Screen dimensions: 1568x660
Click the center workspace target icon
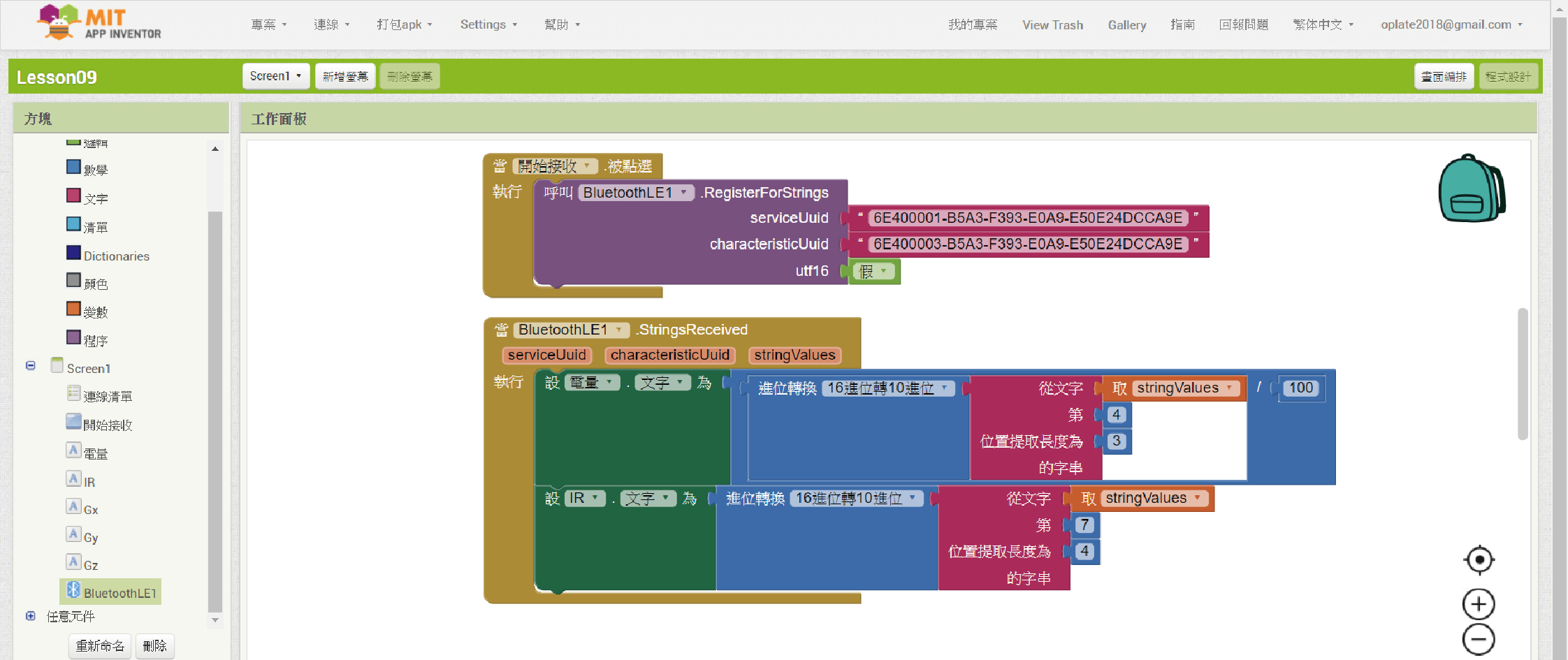(x=1479, y=560)
